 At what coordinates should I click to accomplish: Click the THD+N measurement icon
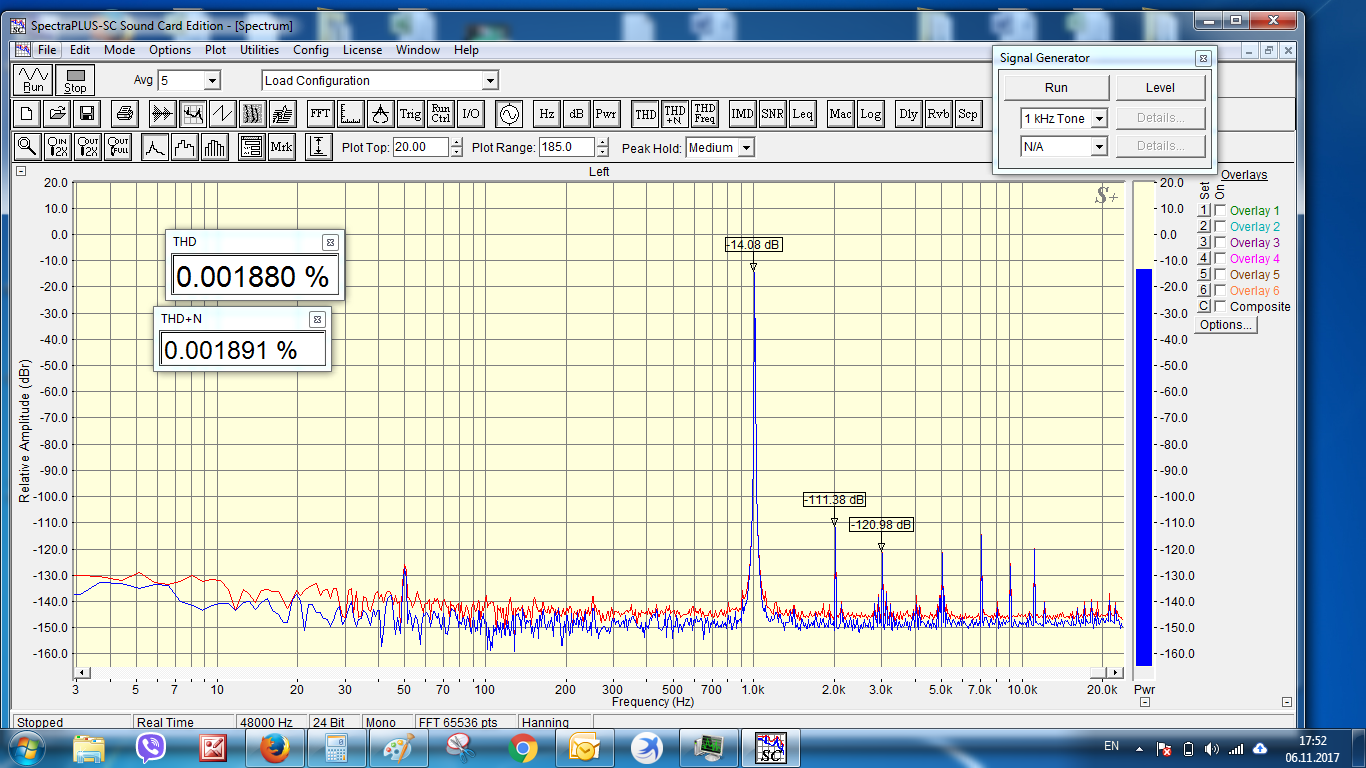pos(675,114)
